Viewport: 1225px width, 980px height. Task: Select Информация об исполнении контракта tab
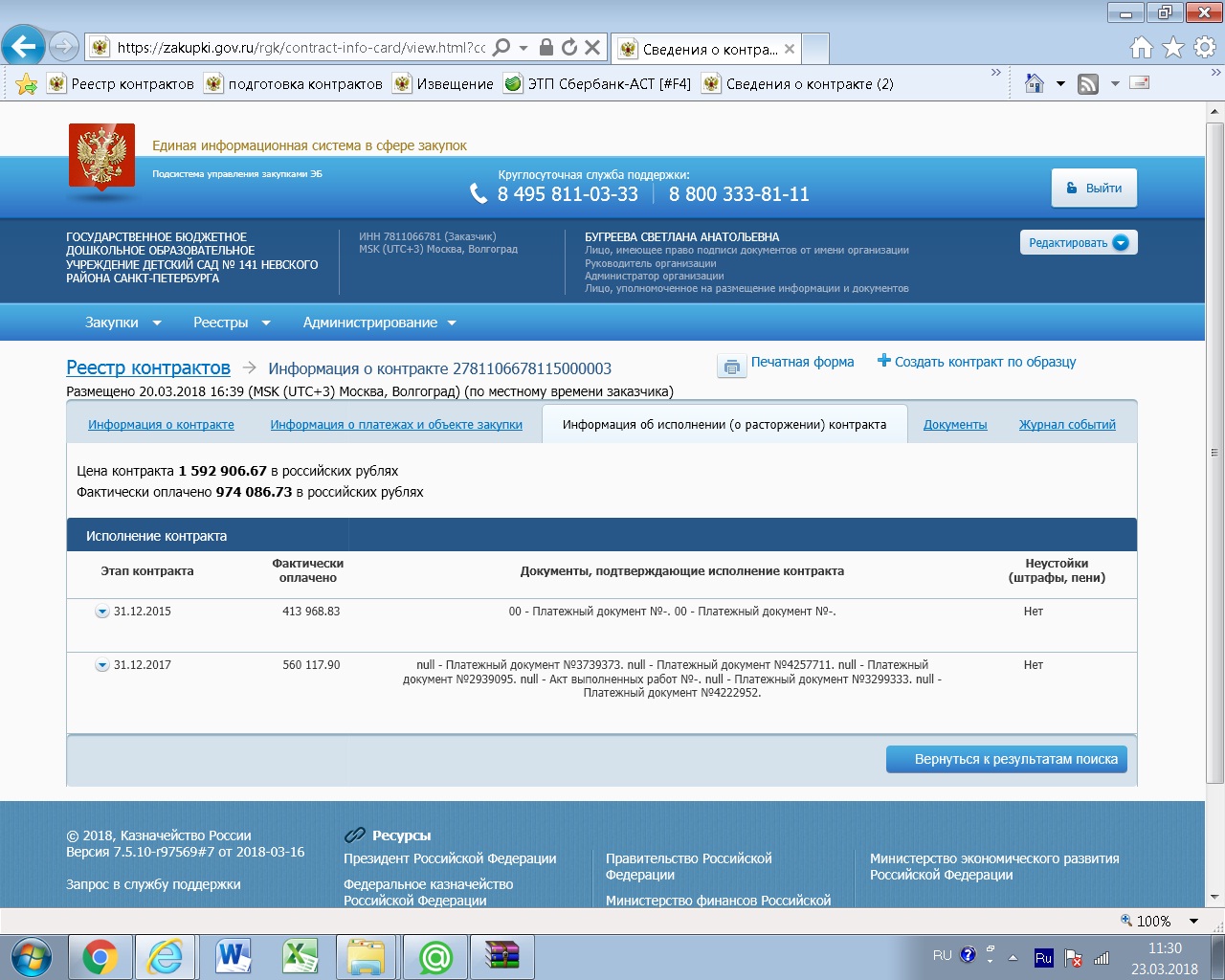[x=724, y=424]
